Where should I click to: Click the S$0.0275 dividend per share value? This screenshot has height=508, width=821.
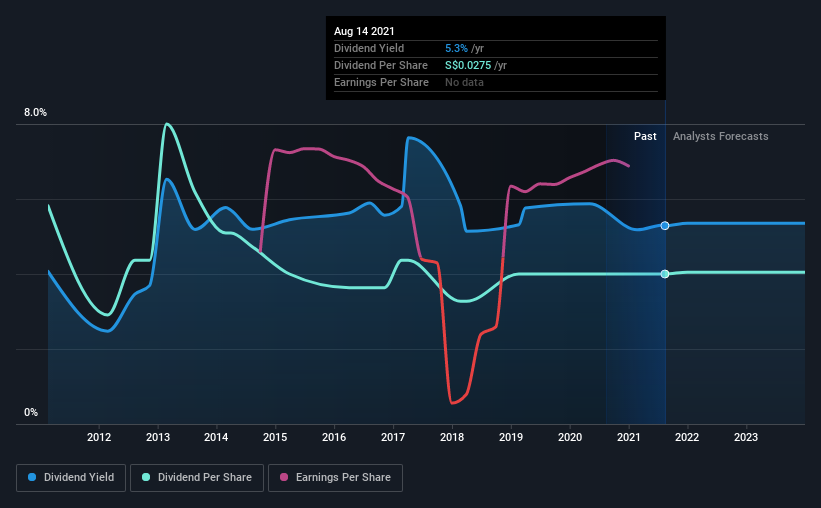(468, 65)
